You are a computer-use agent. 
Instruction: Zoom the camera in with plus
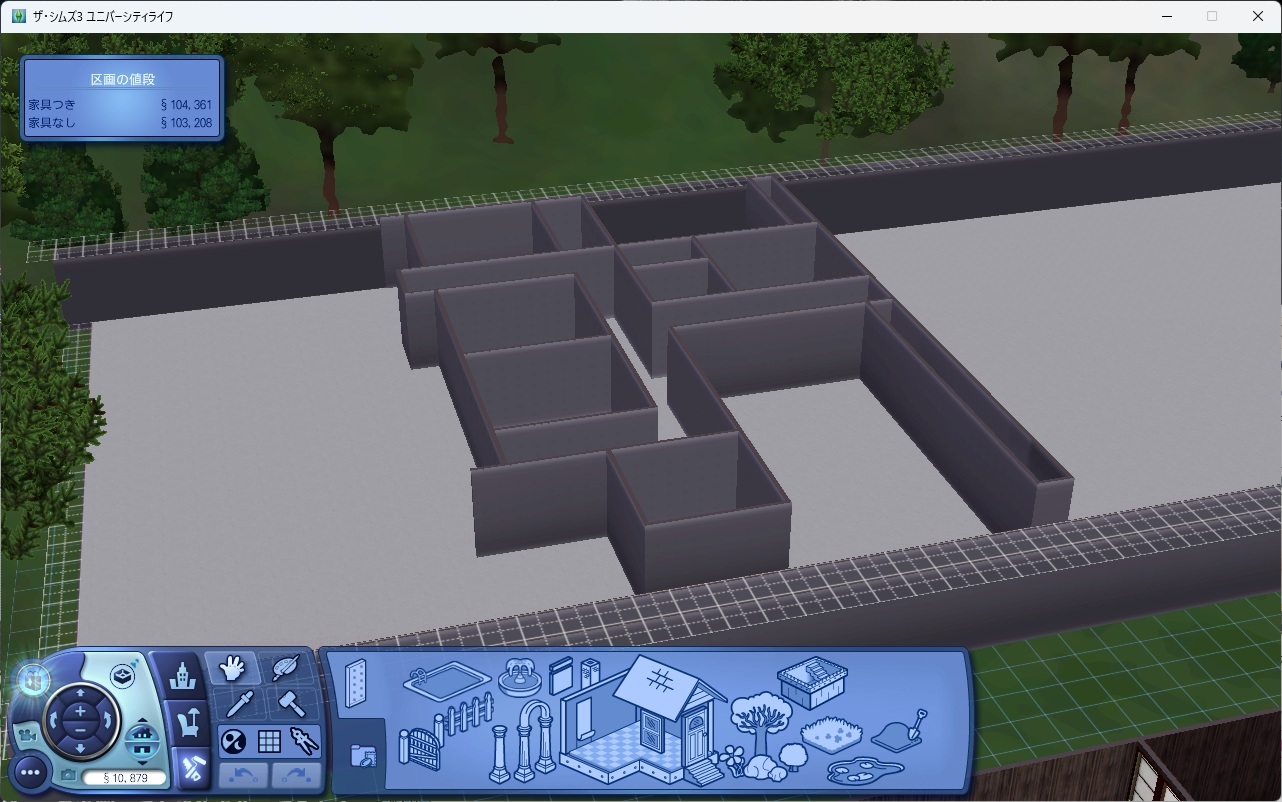[80, 710]
